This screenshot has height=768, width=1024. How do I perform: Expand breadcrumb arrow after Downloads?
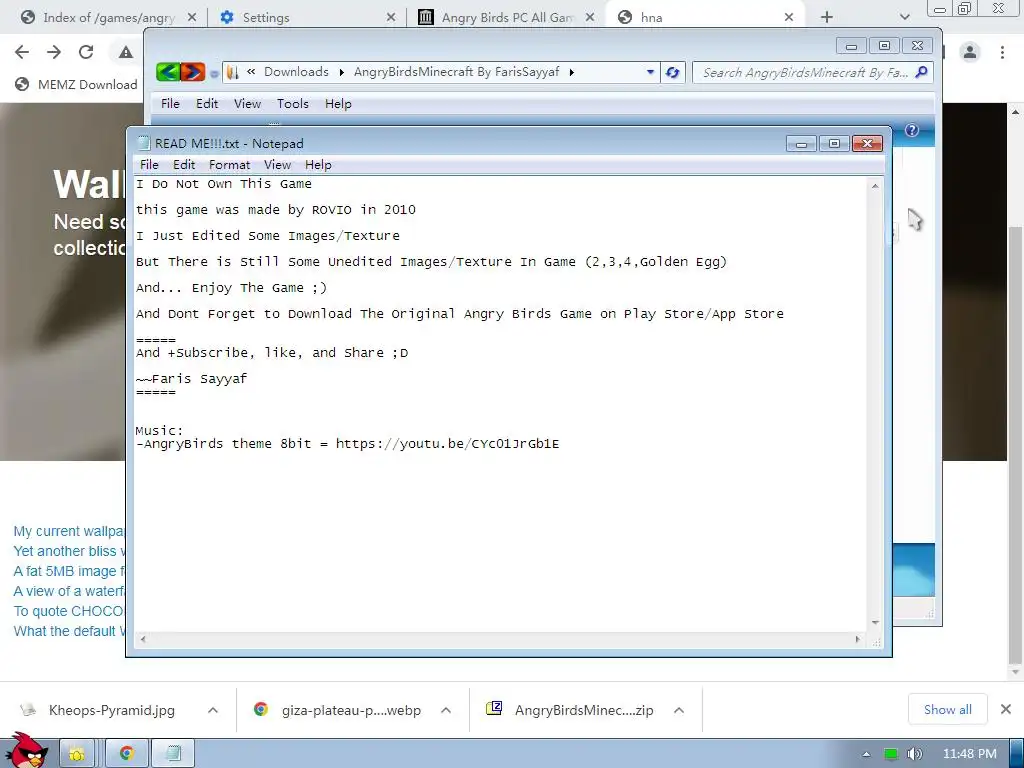(342, 72)
